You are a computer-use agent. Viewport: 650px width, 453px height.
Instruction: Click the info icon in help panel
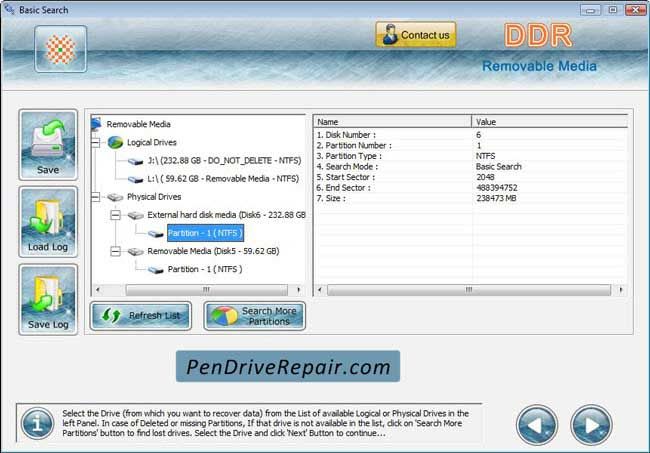tap(37, 424)
